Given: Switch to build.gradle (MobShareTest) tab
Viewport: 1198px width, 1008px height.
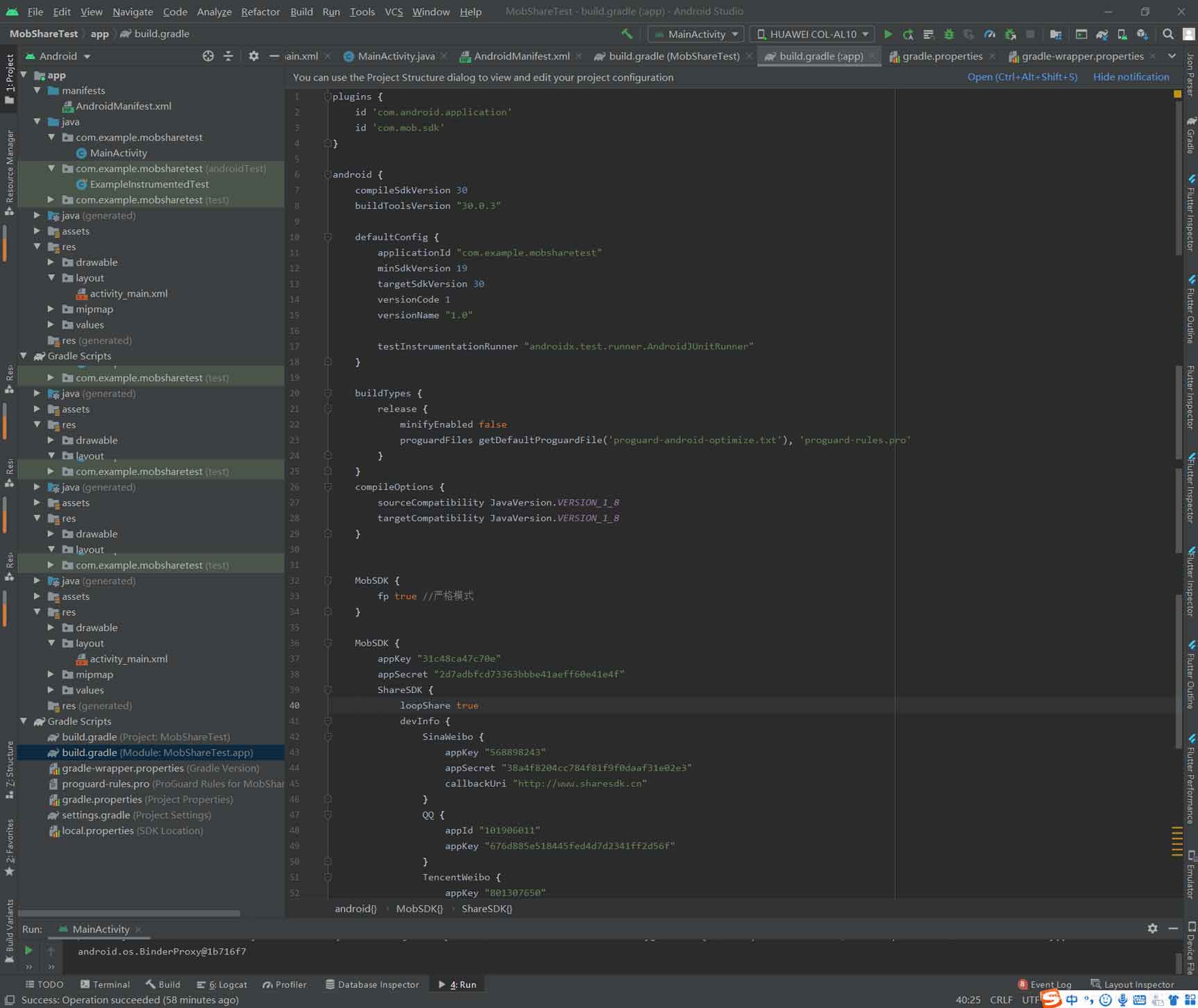Looking at the screenshot, I should (674, 56).
